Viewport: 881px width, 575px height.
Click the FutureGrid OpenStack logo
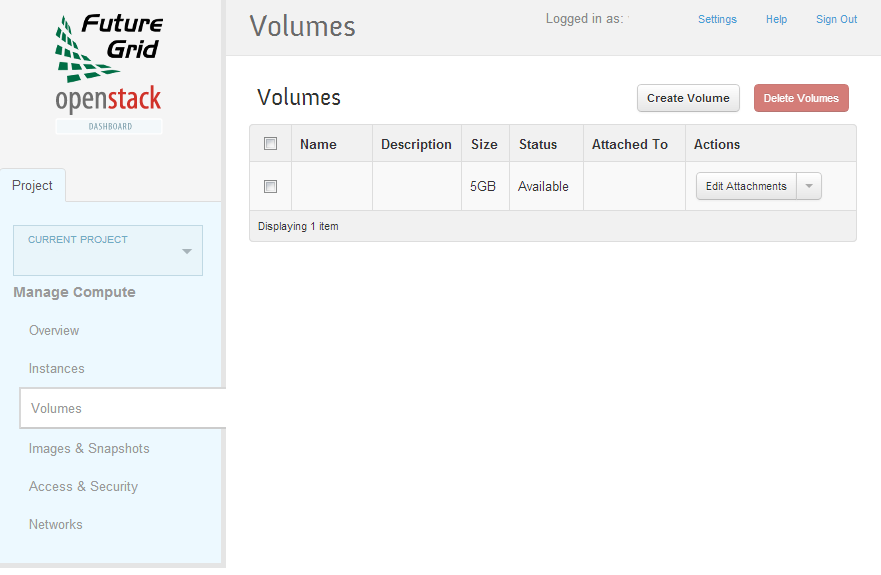tap(108, 74)
